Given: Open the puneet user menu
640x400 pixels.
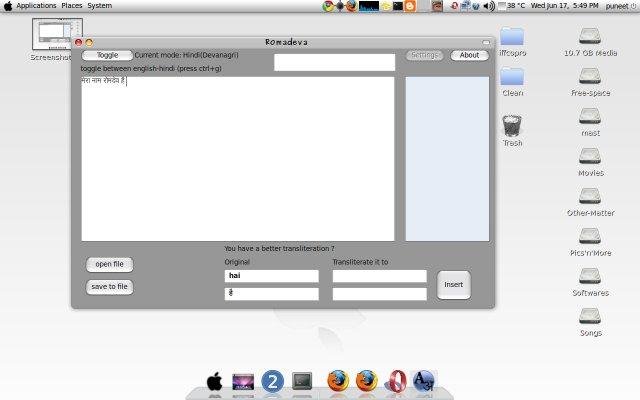Looking at the screenshot, I should [617, 6].
